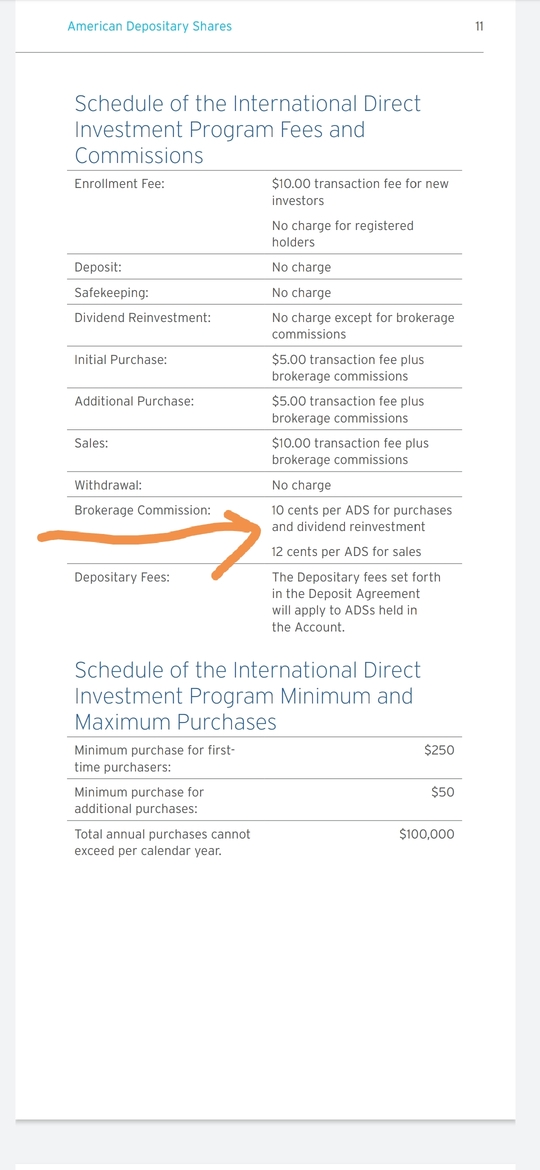Click the Withdrawal row label

pyautogui.click(x=108, y=486)
